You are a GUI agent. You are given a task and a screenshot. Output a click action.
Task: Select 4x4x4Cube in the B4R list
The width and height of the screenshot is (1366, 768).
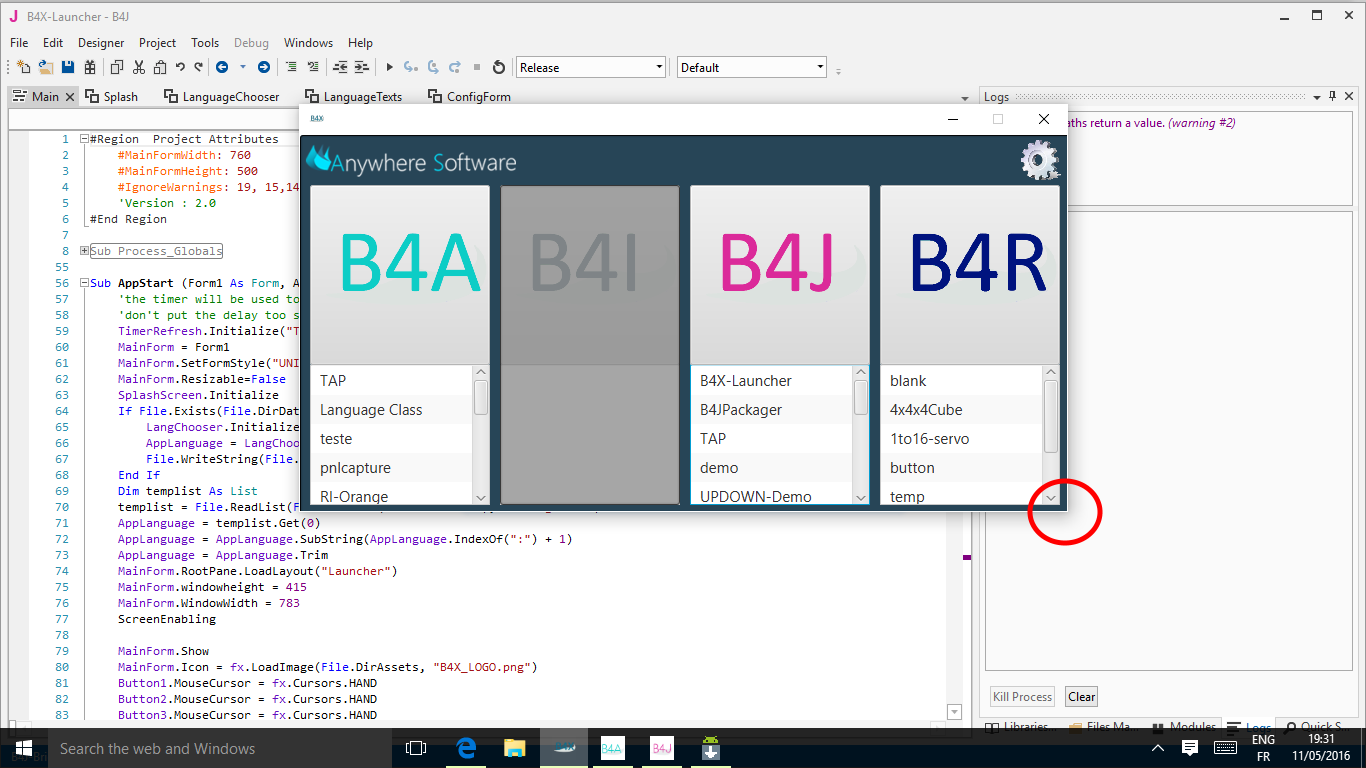(961, 410)
